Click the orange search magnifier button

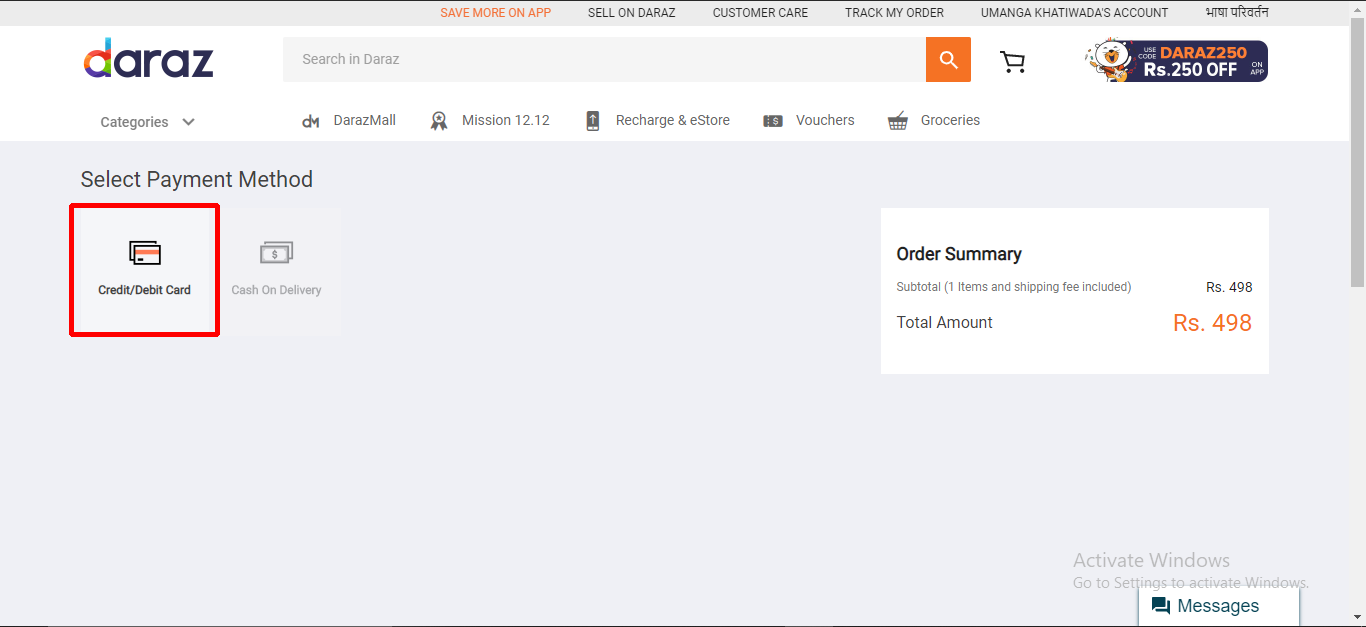(948, 59)
